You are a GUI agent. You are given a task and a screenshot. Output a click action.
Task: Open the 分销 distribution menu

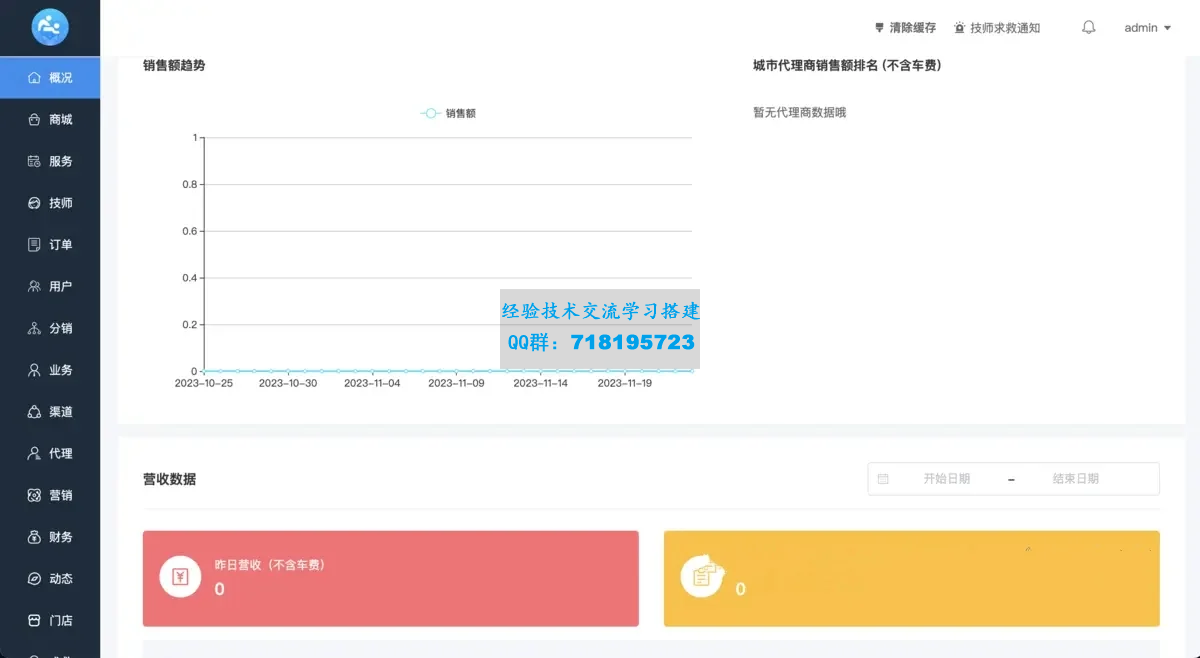click(x=50, y=328)
